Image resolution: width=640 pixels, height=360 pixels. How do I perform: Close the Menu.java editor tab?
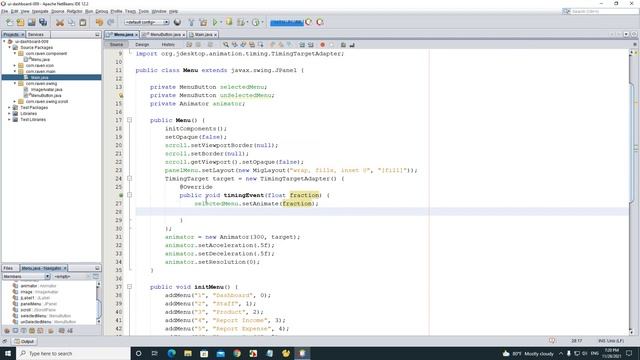136,35
